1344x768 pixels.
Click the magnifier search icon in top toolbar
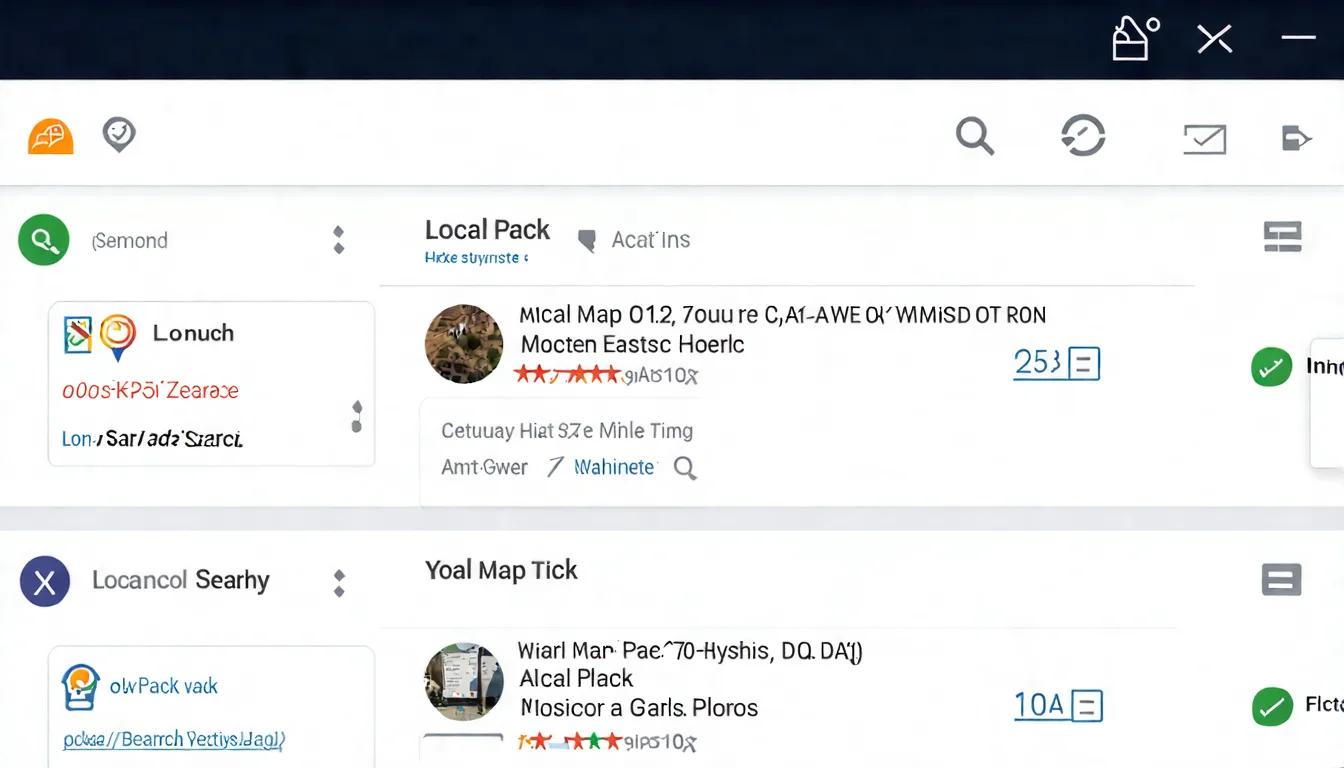pos(974,135)
